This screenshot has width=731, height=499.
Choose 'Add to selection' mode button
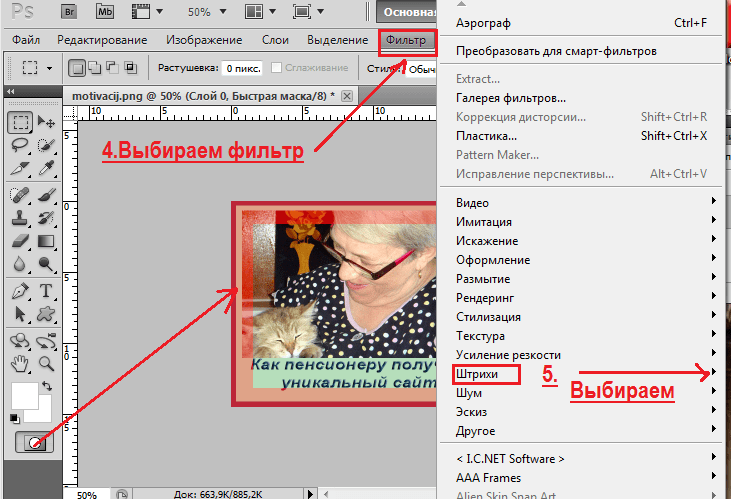tap(94, 68)
